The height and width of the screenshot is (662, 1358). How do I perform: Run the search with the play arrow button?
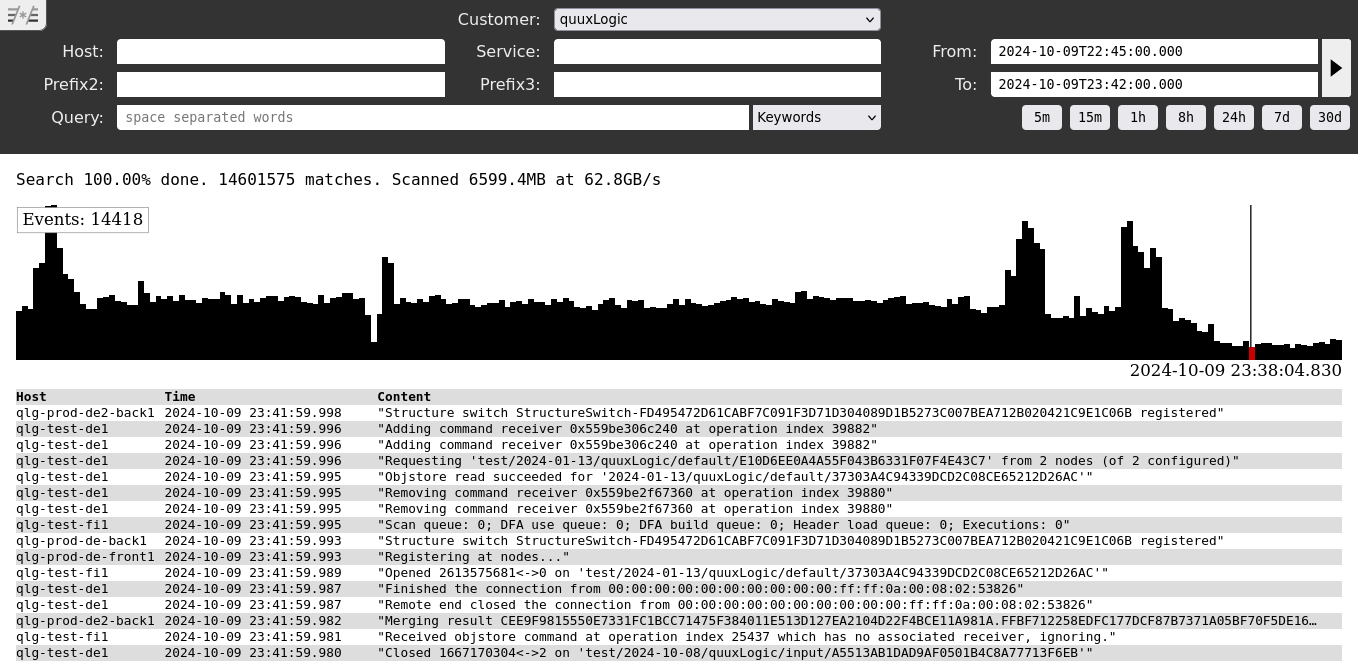click(1336, 68)
